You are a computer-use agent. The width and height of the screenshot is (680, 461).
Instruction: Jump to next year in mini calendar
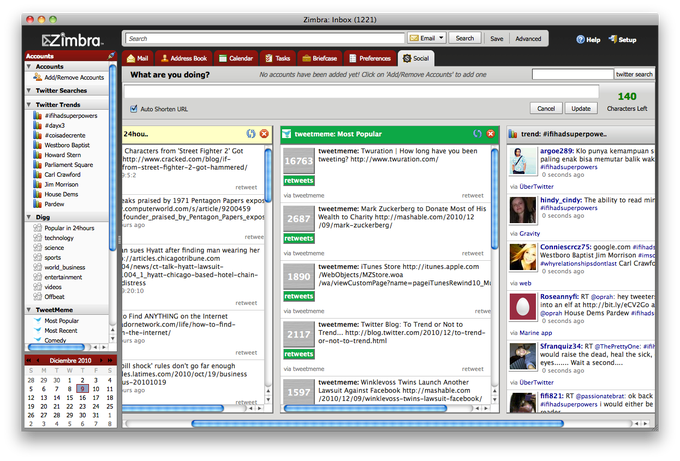[x=110, y=360]
